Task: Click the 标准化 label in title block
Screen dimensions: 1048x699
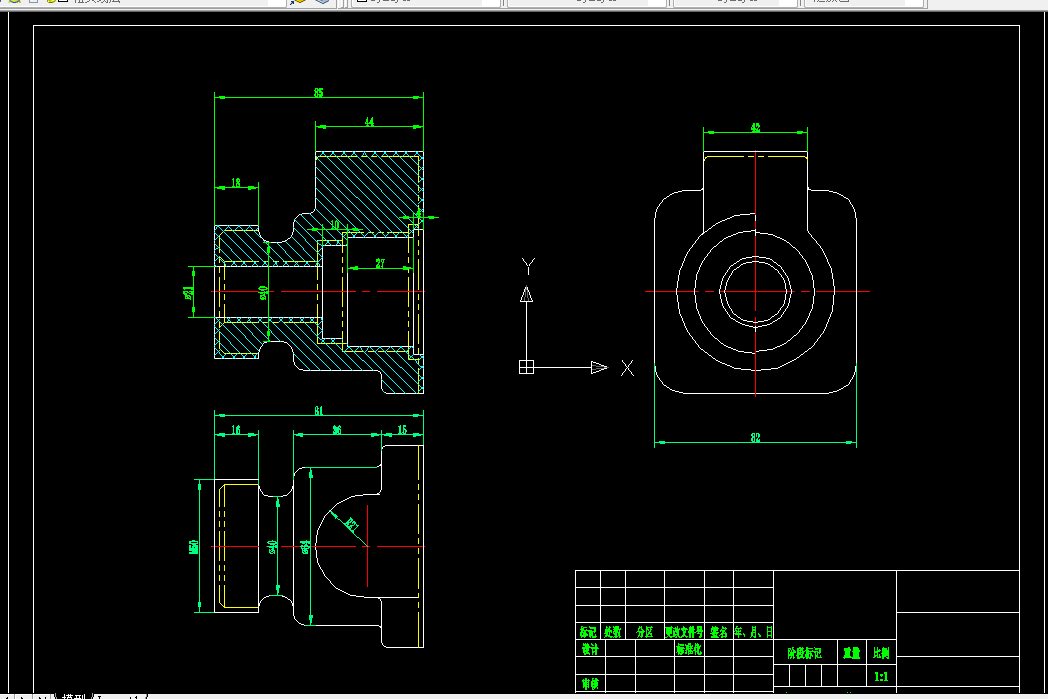Action: [x=688, y=649]
